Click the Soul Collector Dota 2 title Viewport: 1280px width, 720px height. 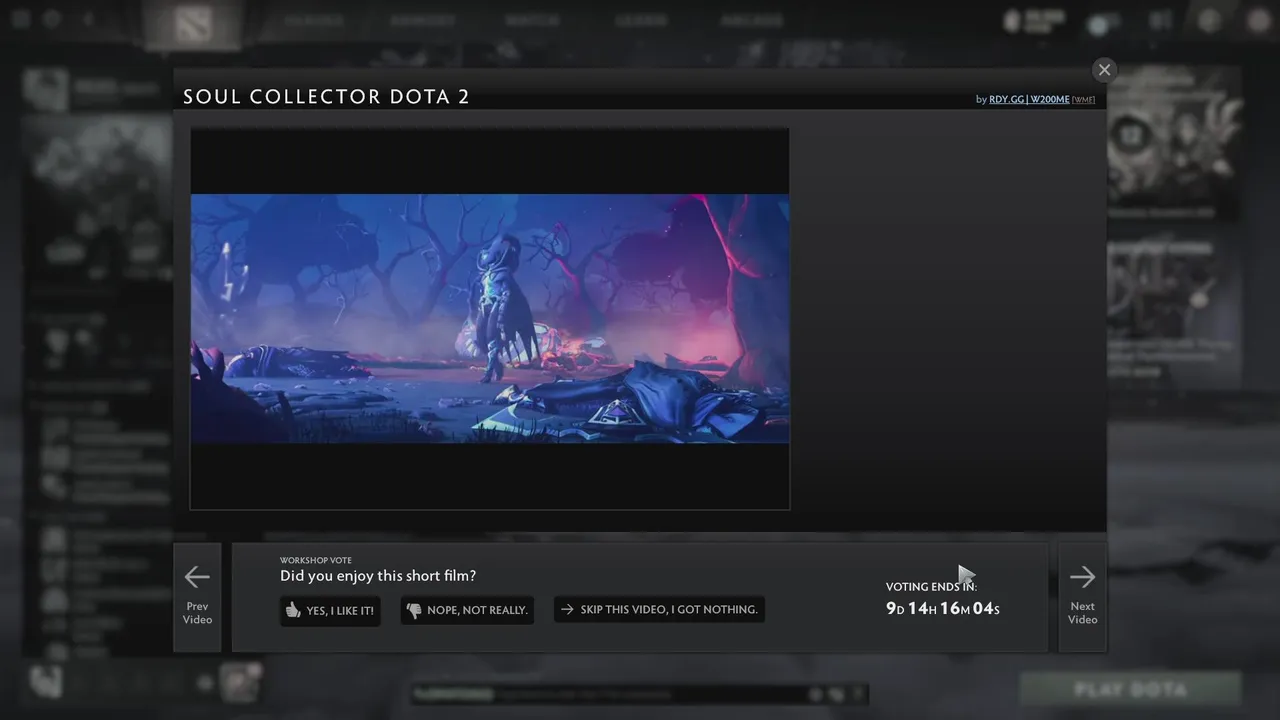point(326,97)
